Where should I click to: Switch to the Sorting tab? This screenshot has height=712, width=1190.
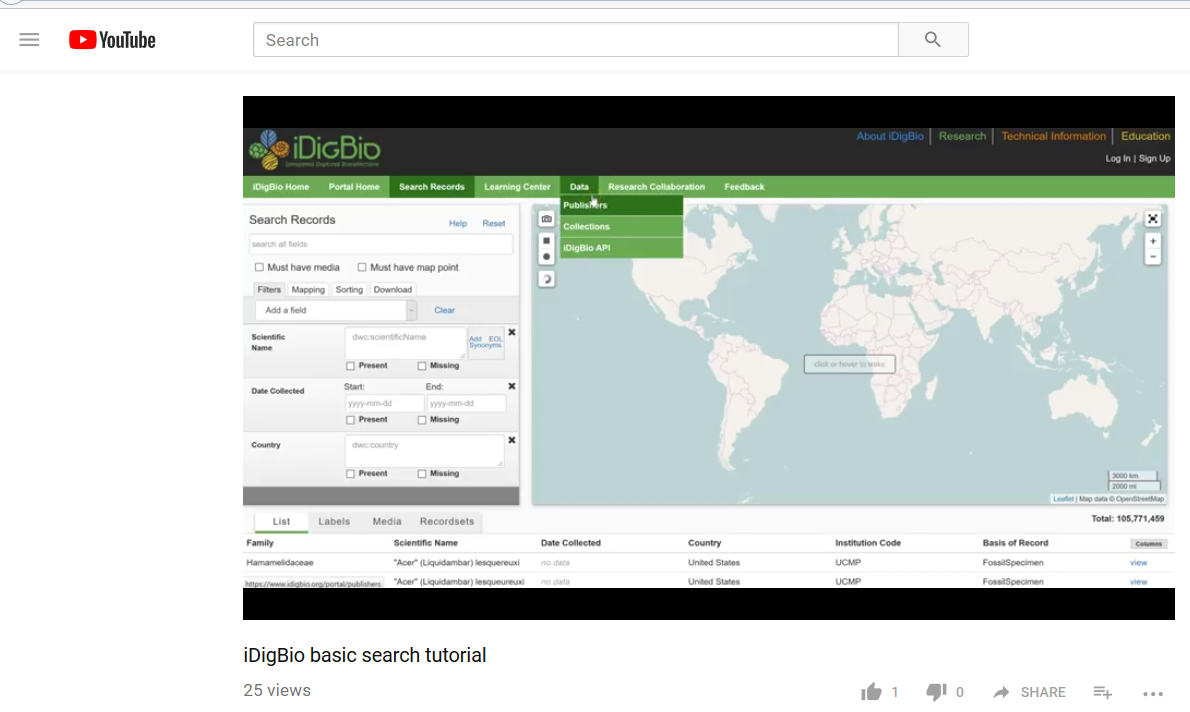(x=349, y=289)
